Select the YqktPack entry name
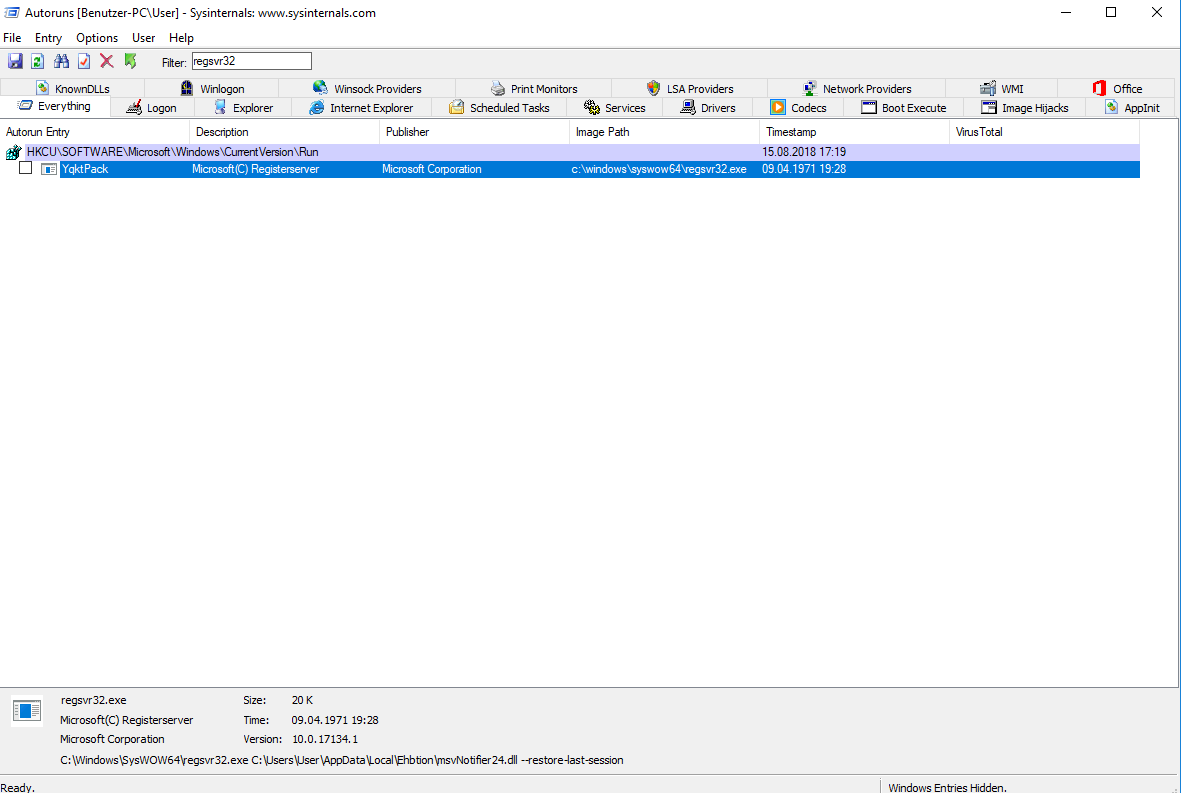 pos(85,169)
